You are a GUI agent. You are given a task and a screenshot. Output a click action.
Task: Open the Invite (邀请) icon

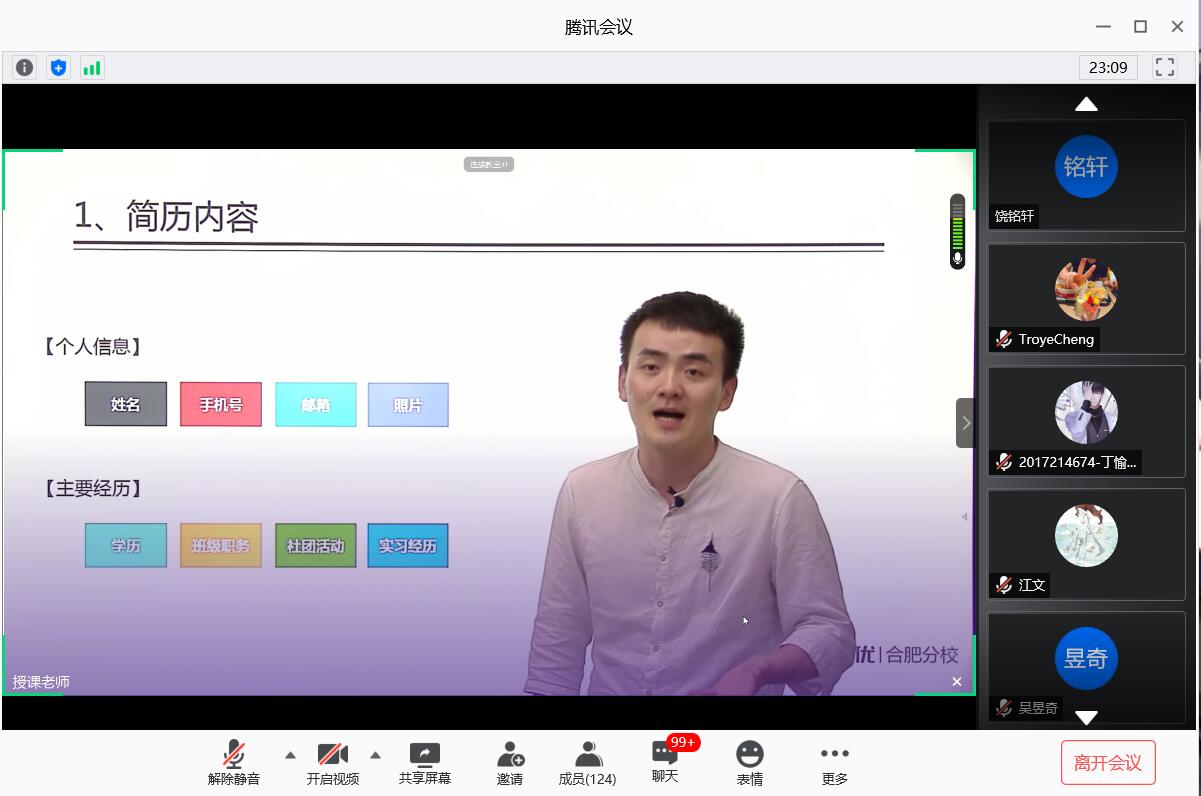click(510, 763)
